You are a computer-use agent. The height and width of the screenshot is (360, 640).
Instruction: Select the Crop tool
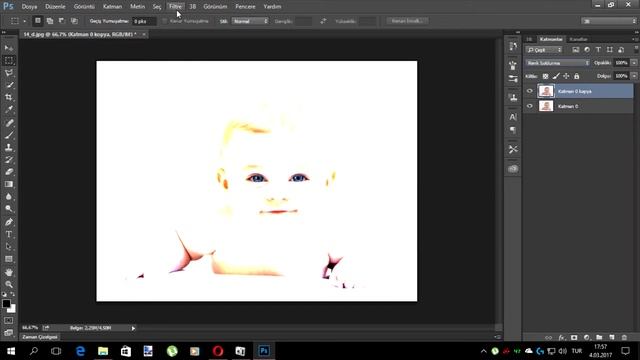[x=9, y=97]
